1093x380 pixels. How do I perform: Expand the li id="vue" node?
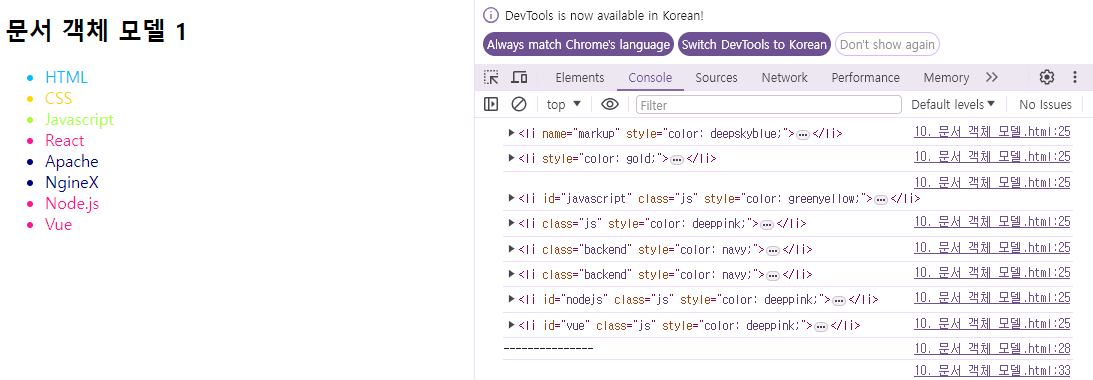coord(512,324)
